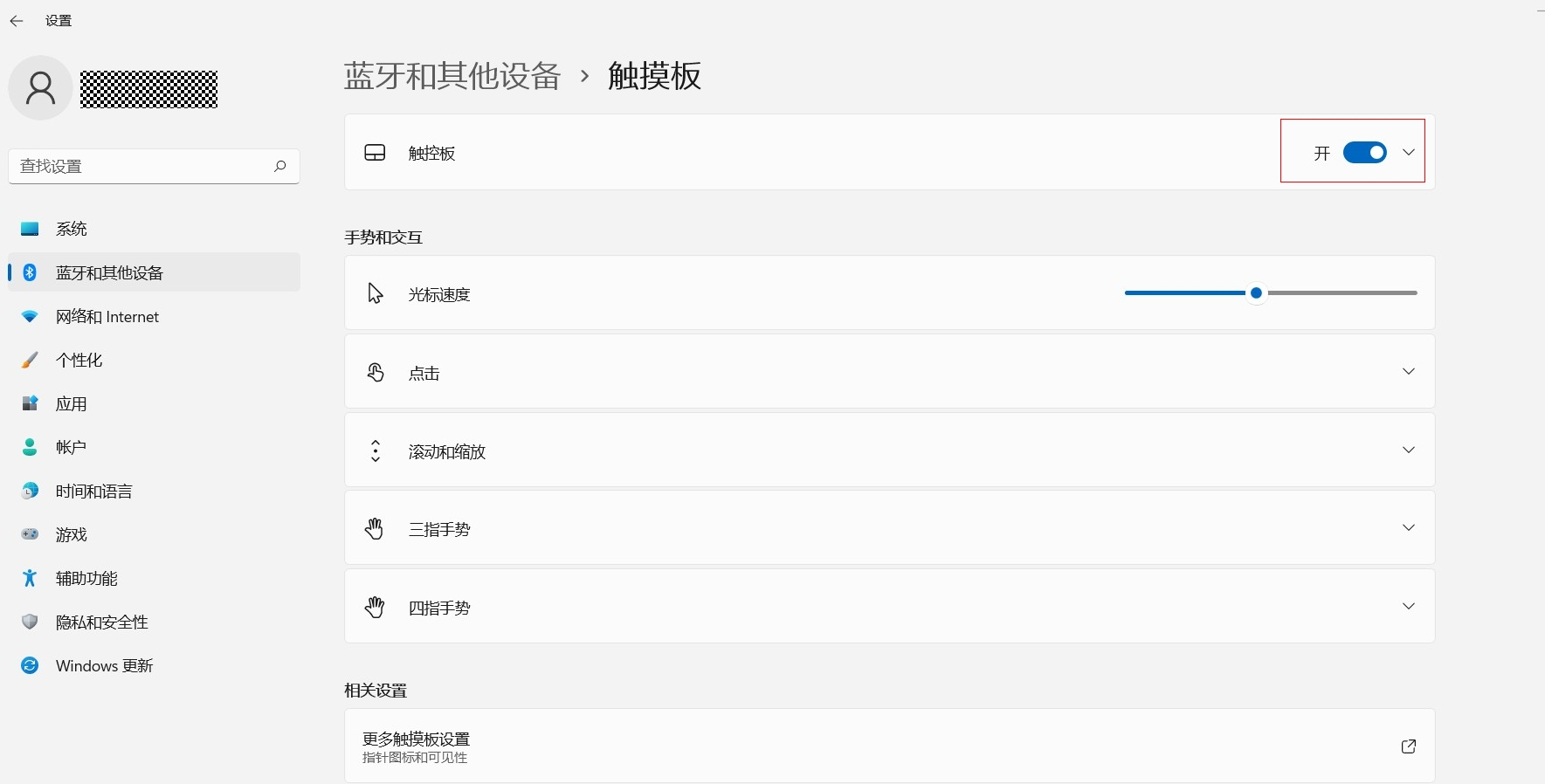Image resolution: width=1545 pixels, height=784 pixels.
Task: Click the Windows 更新 sync icon
Action: pos(30,665)
